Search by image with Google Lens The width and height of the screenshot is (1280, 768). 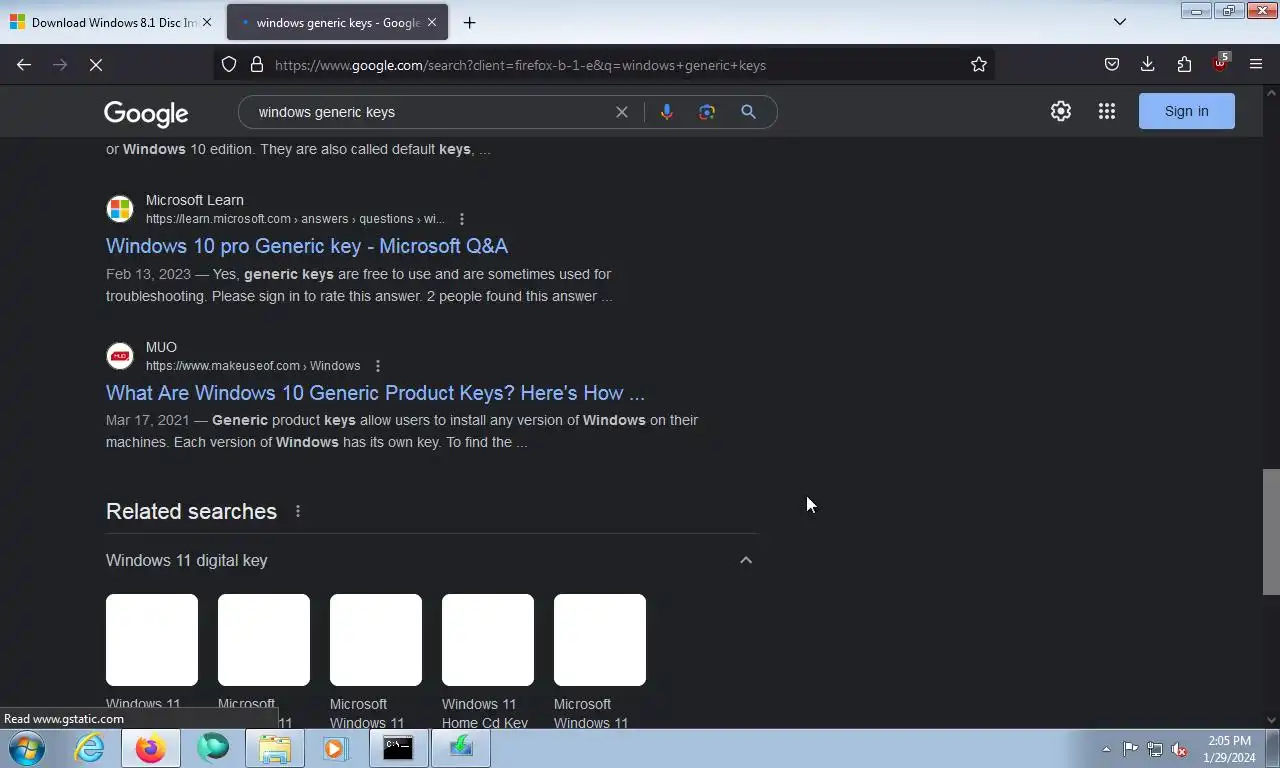coord(707,112)
